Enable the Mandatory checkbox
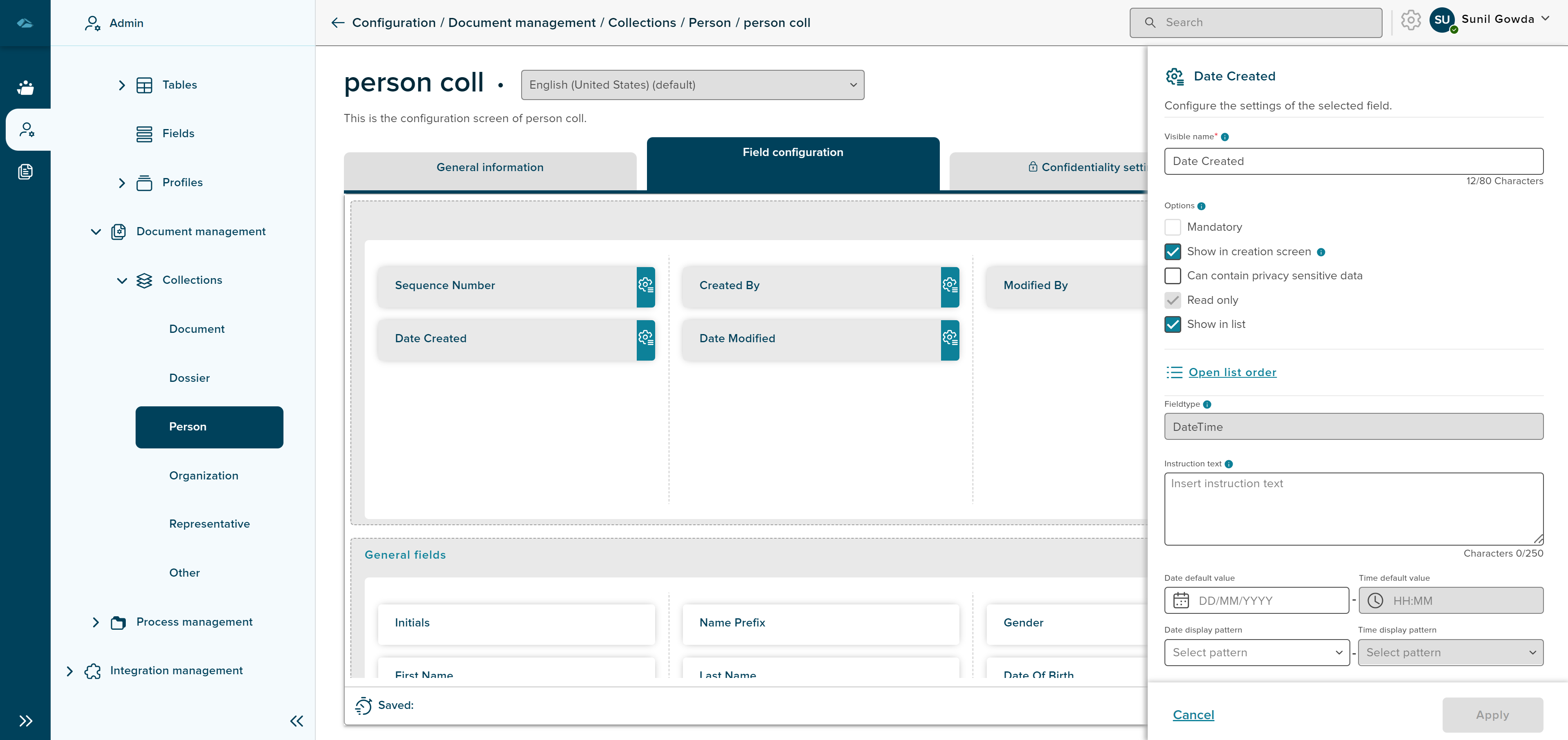 pos(1172,227)
